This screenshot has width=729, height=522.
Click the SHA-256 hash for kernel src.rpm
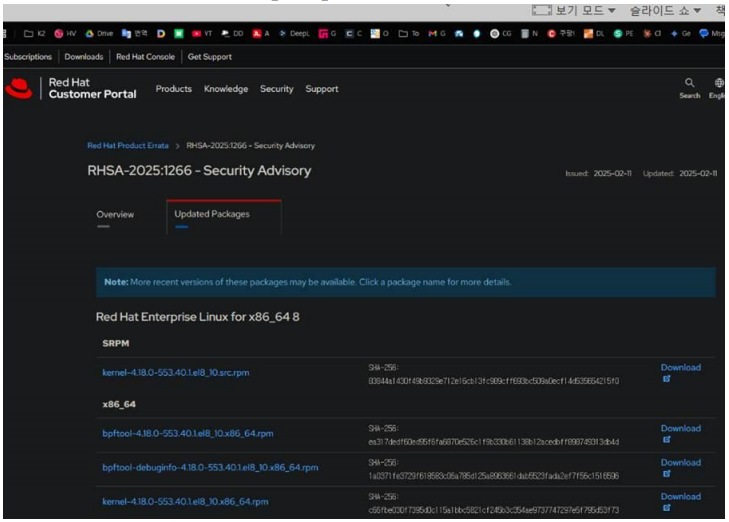tap(494, 381)
